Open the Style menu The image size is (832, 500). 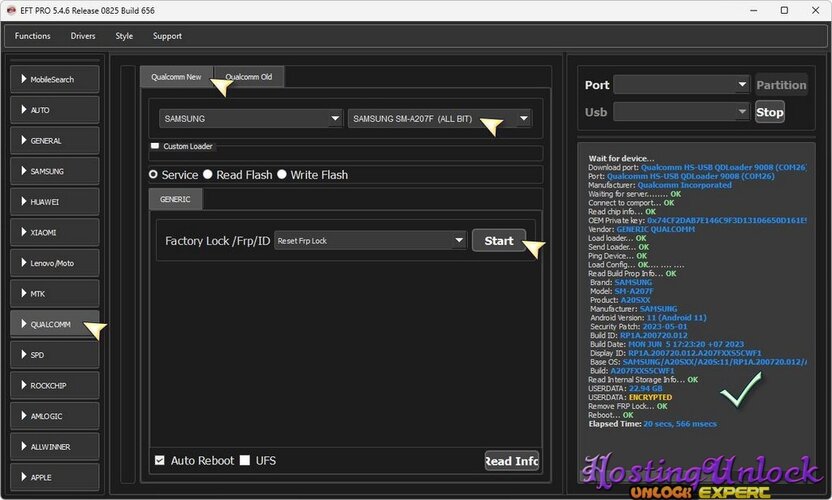point(124,36)
